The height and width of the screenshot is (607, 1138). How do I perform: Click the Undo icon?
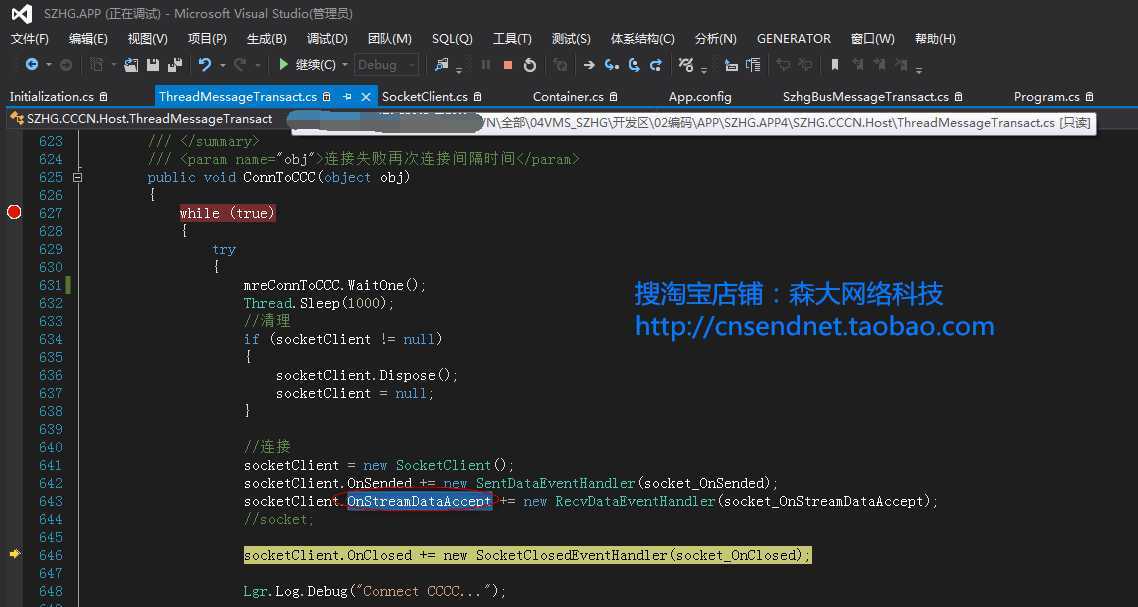click(205, 65)
